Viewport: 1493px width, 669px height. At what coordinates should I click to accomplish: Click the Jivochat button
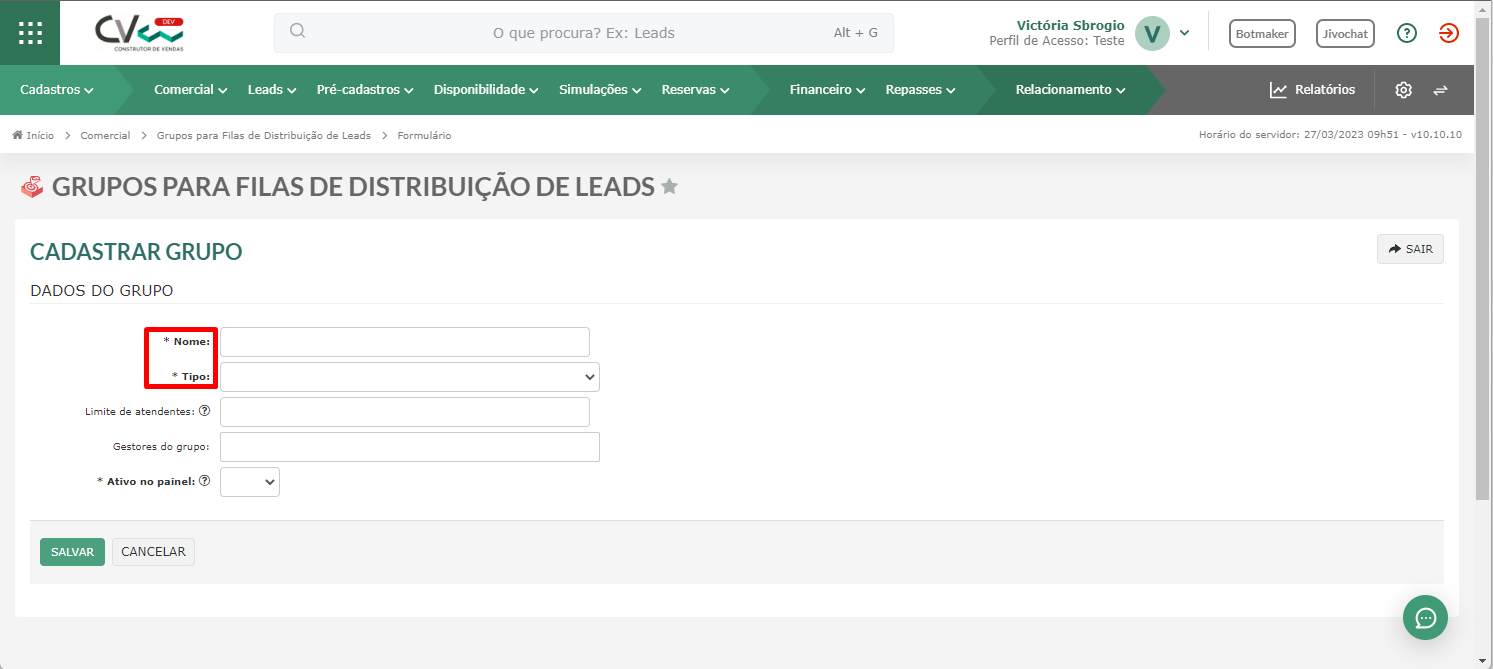pos(1345,33)
